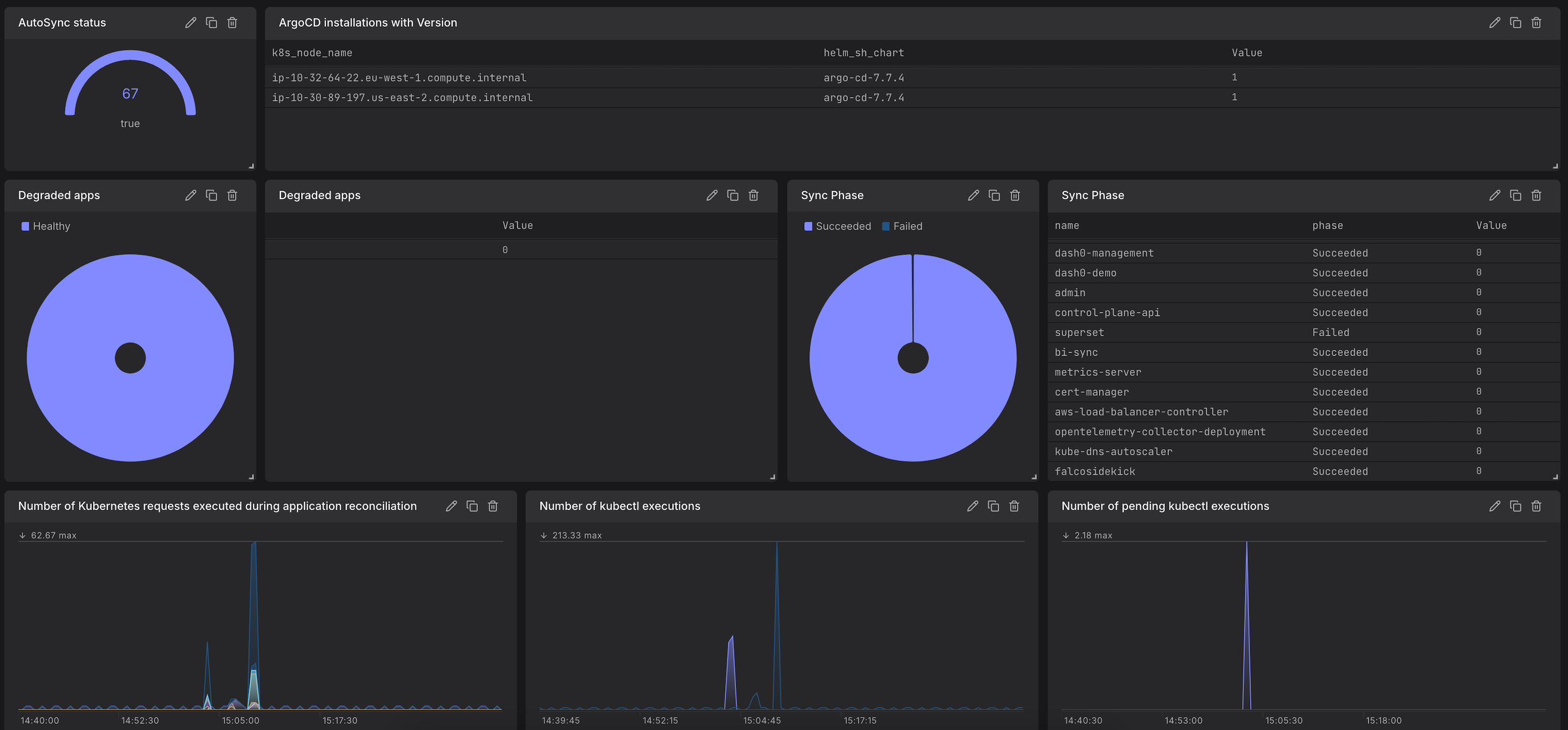Delete the Degraded apps table panel
Image resolution: width=1568 pixels, height=730 pixels.
click(753, 195)
